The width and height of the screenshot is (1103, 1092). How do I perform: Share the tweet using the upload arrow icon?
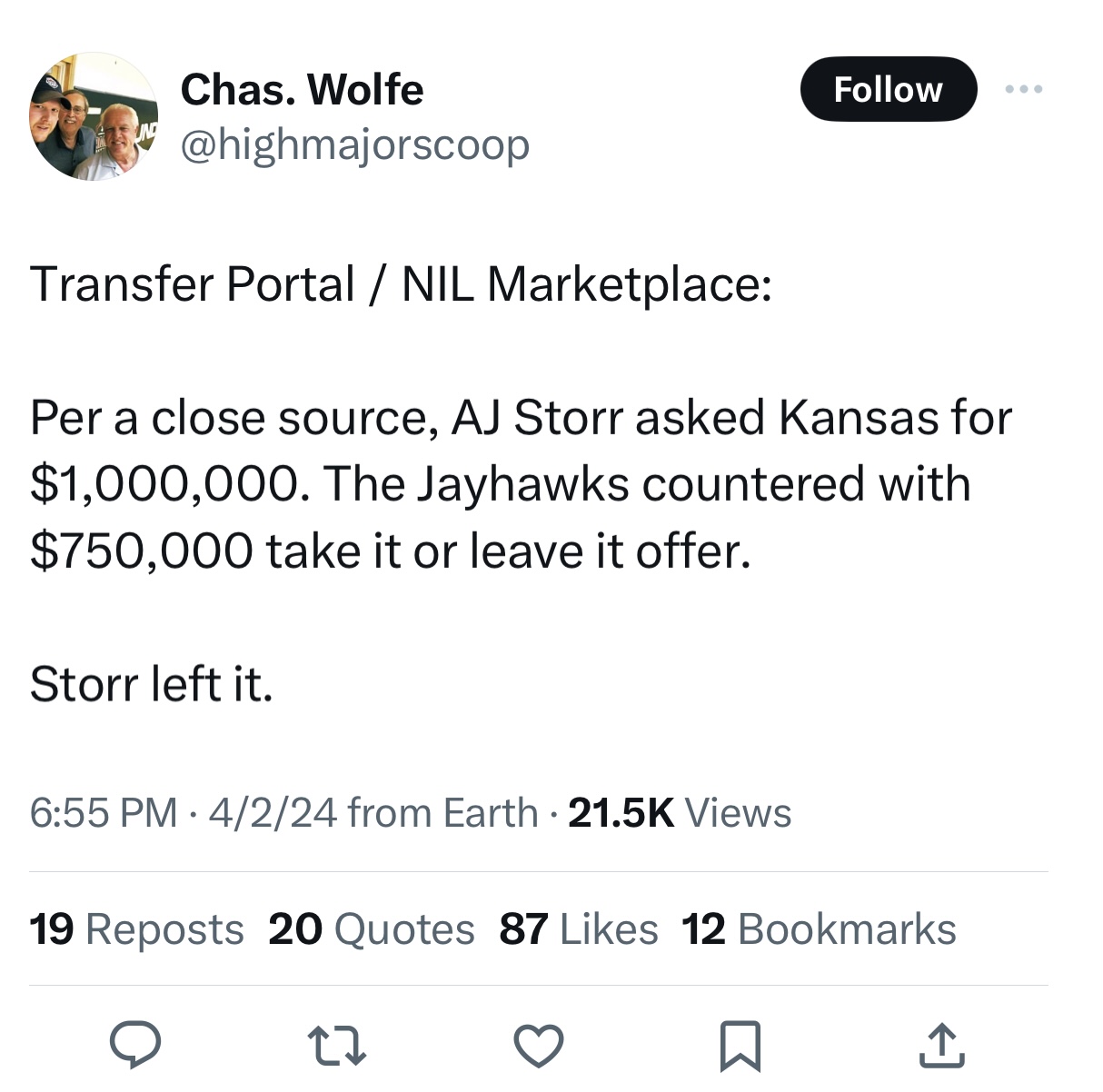pyautogui.click(x=941, y=1045)
